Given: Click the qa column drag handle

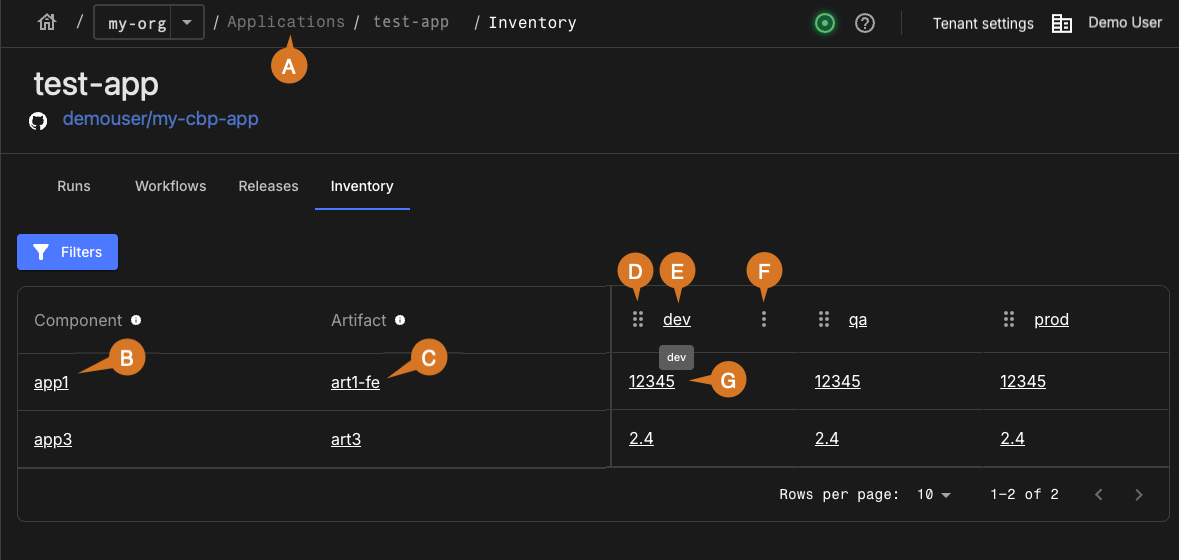Looking at the screenshot, I should tap(823, 319).
